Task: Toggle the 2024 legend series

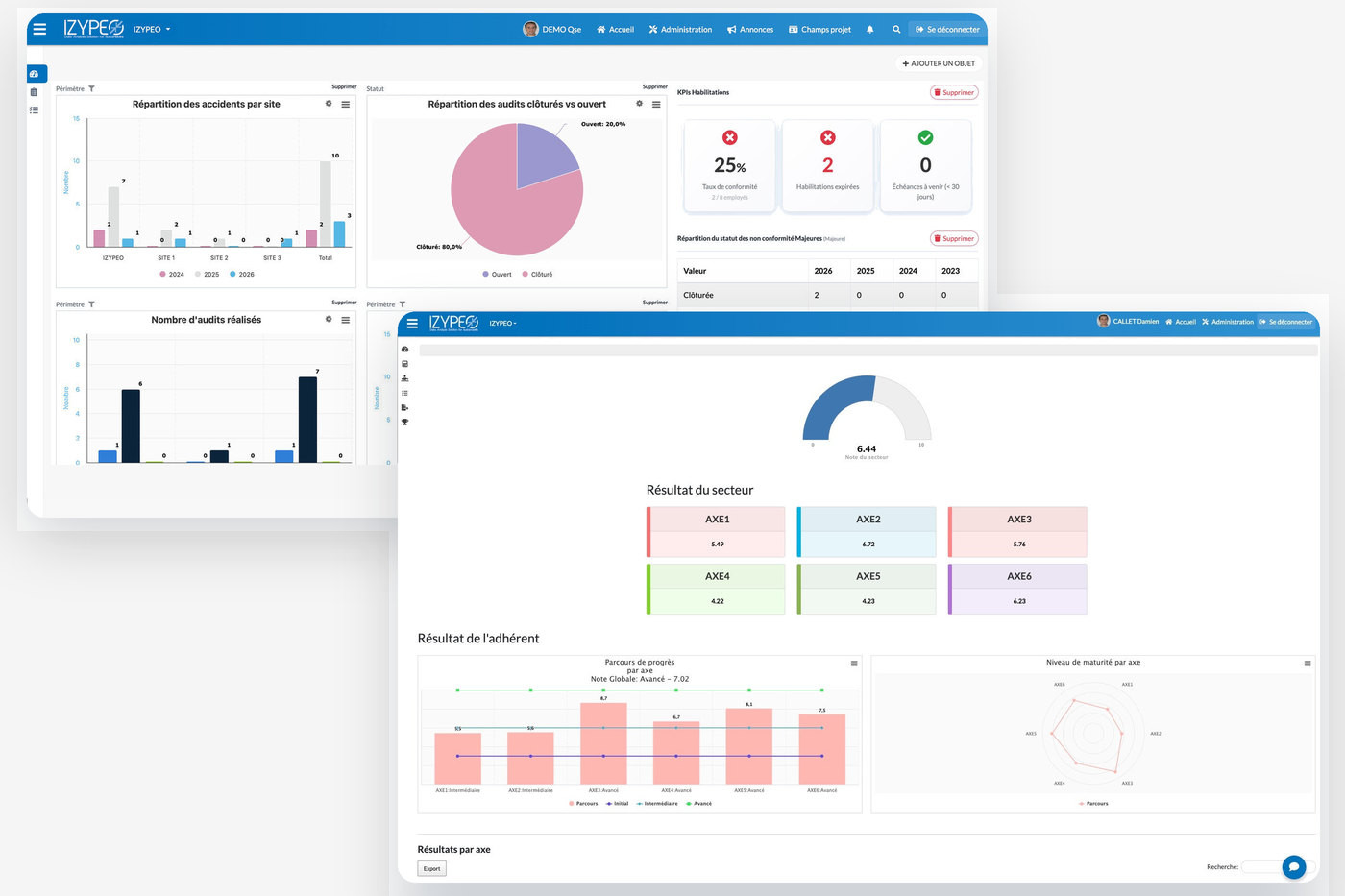Action: click(172, 275)
